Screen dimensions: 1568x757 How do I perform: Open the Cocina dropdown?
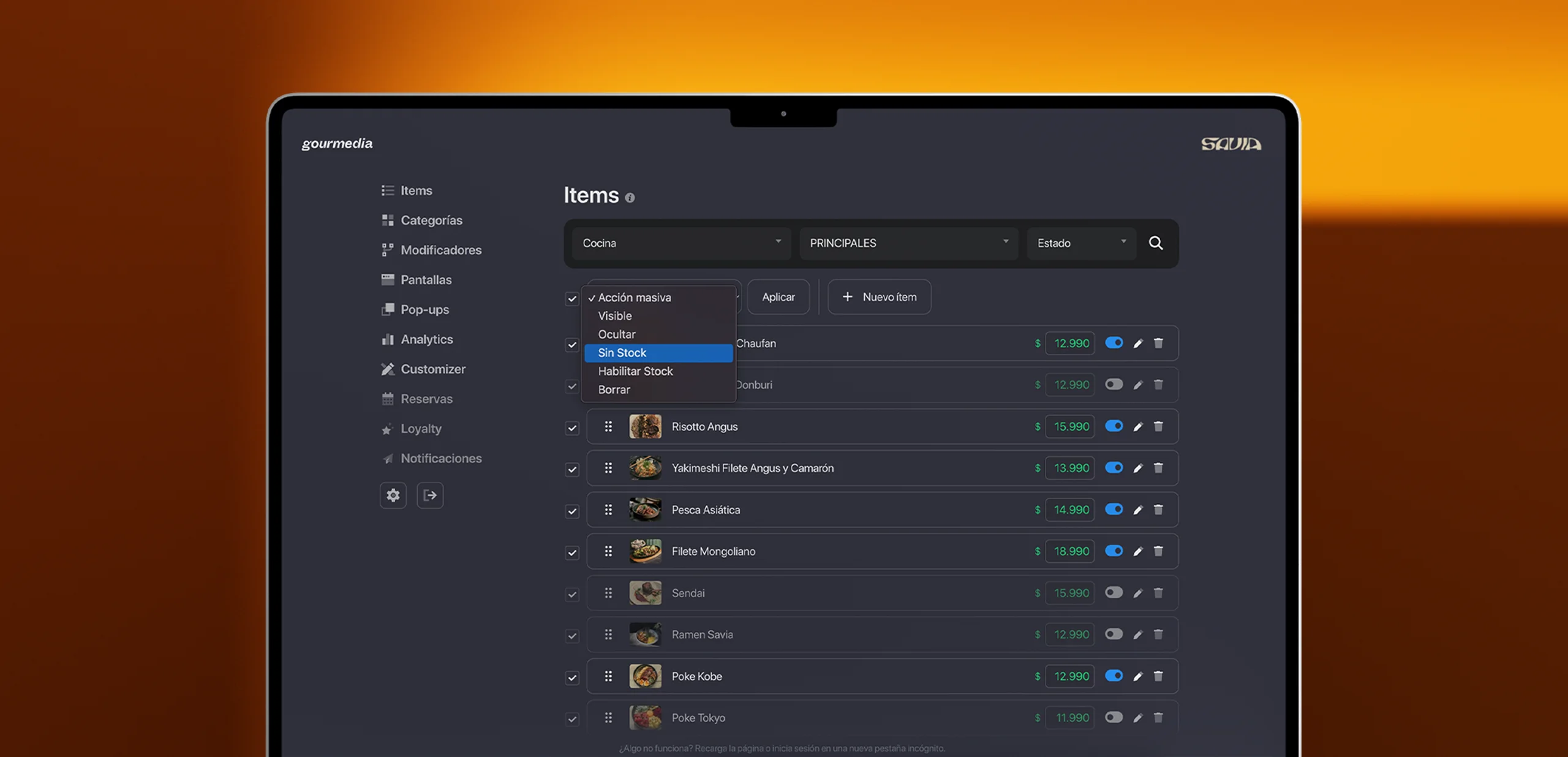(x=681, y=243)
